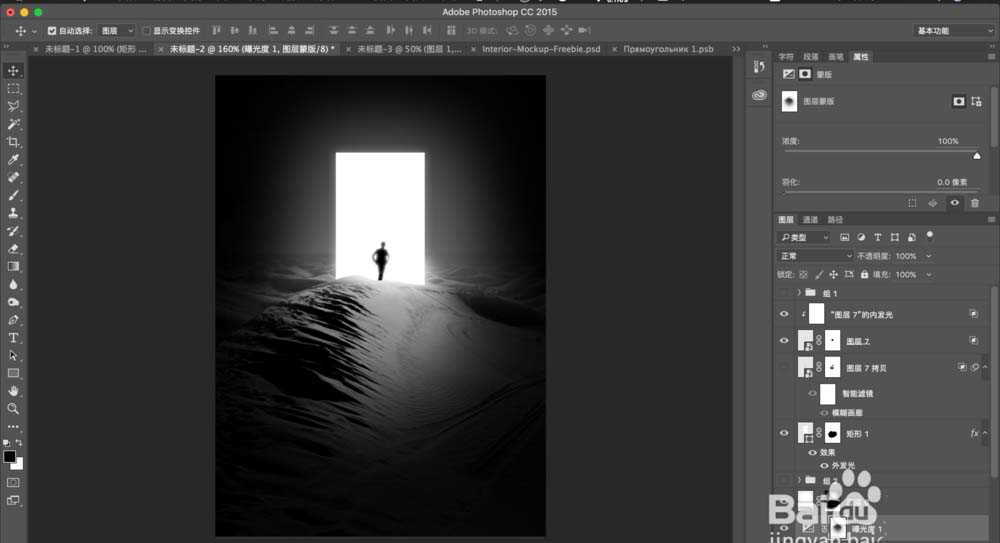Select the Move tool in the toolbar

[x=13, y=71]
